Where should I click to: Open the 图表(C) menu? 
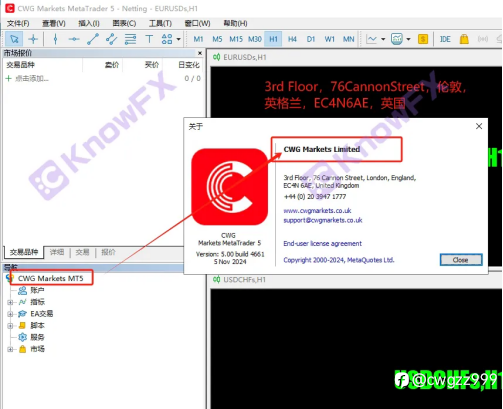click(x=124, y=23)
